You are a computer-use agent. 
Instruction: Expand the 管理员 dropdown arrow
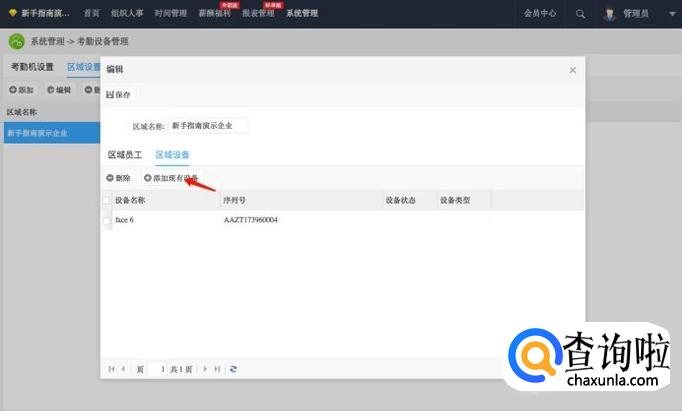[x=672, y=14]
